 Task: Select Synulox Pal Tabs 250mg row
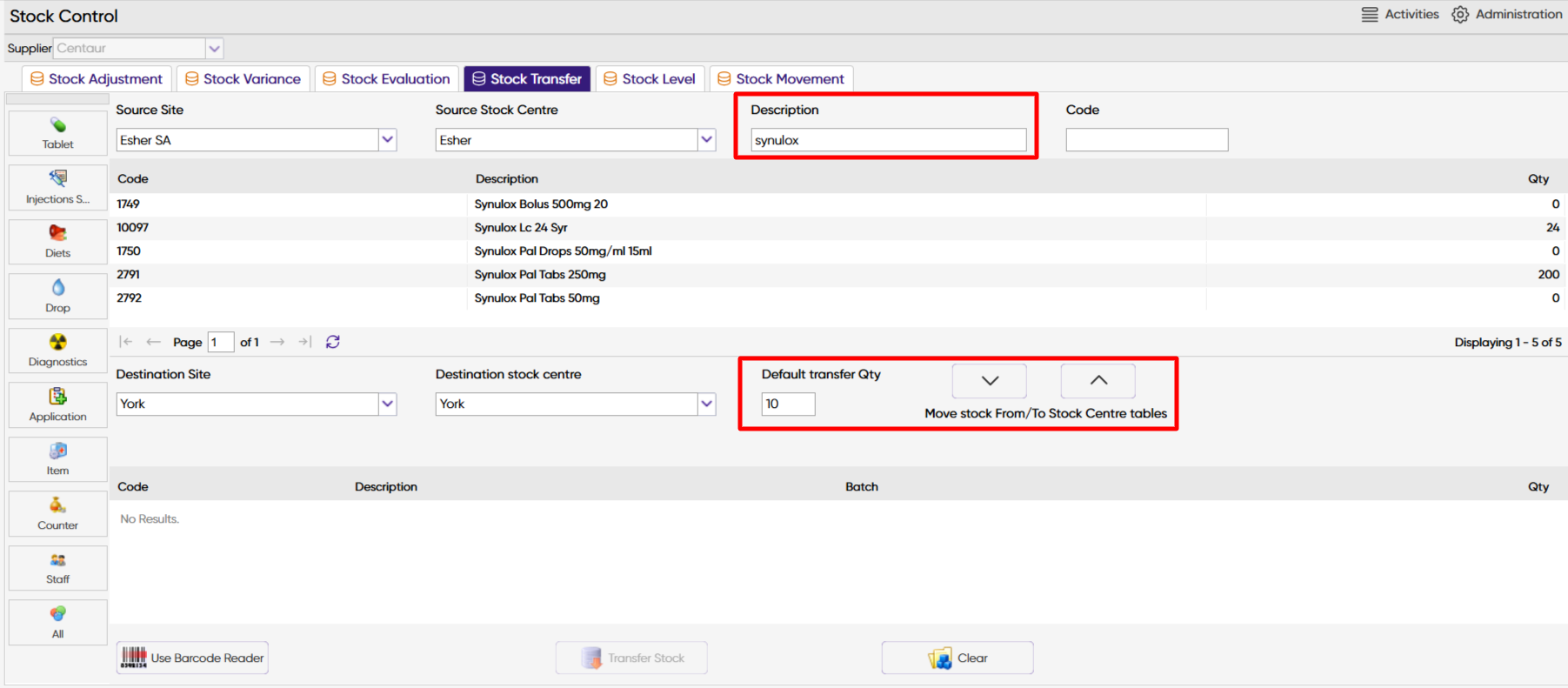[x=838, y=275]
